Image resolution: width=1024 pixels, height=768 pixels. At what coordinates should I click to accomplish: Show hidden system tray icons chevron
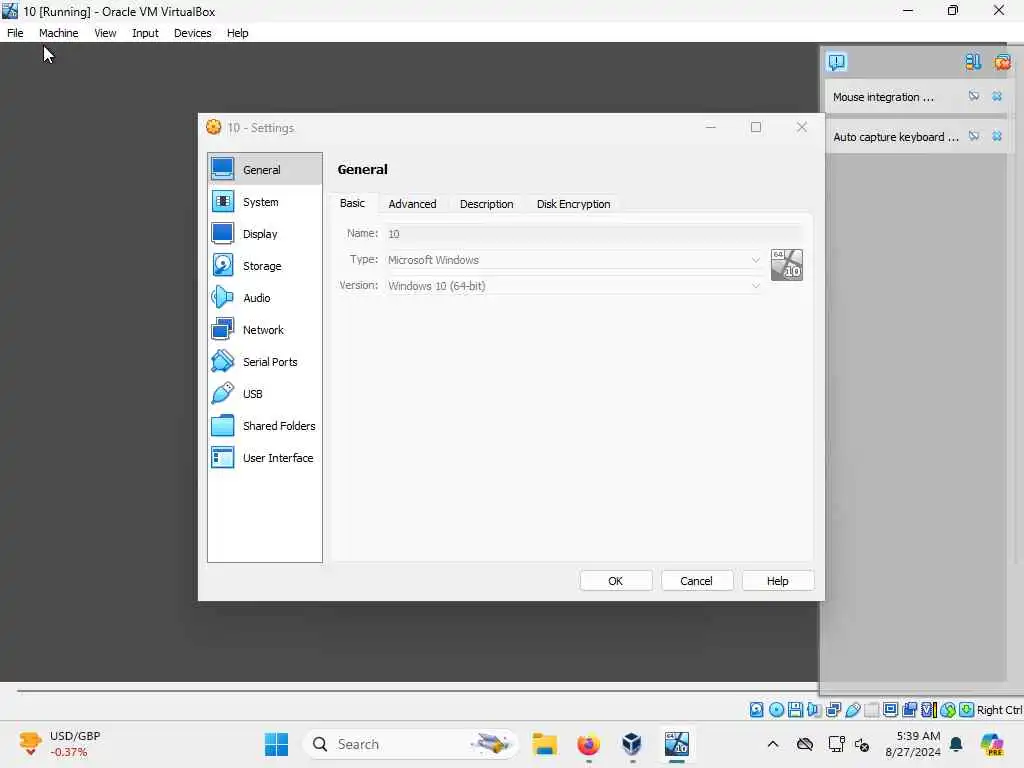click(773, 744)
